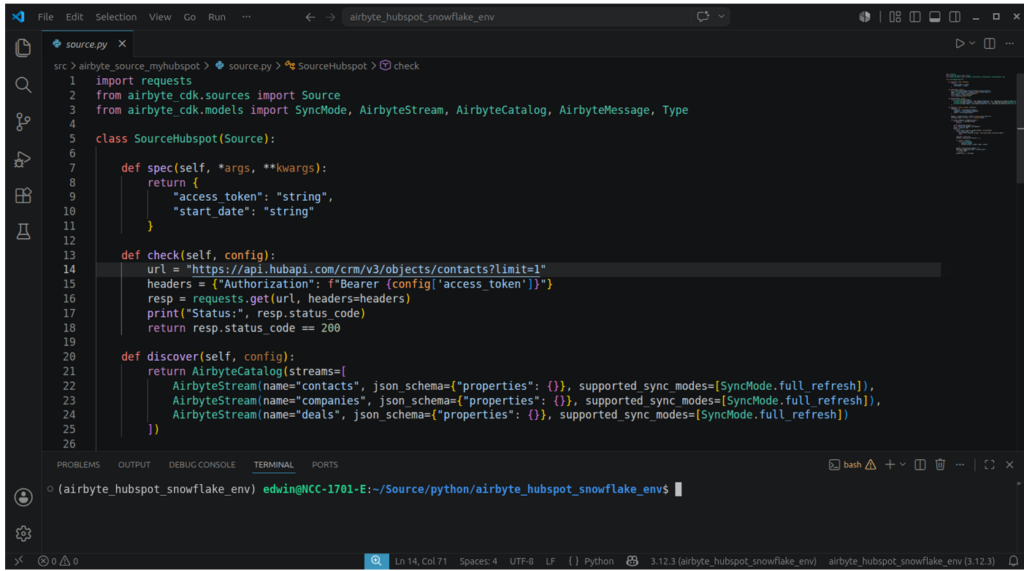This screenshot has width=1024, height=571.
Task: Select the source.py editor tab
Action: point(86,44)
